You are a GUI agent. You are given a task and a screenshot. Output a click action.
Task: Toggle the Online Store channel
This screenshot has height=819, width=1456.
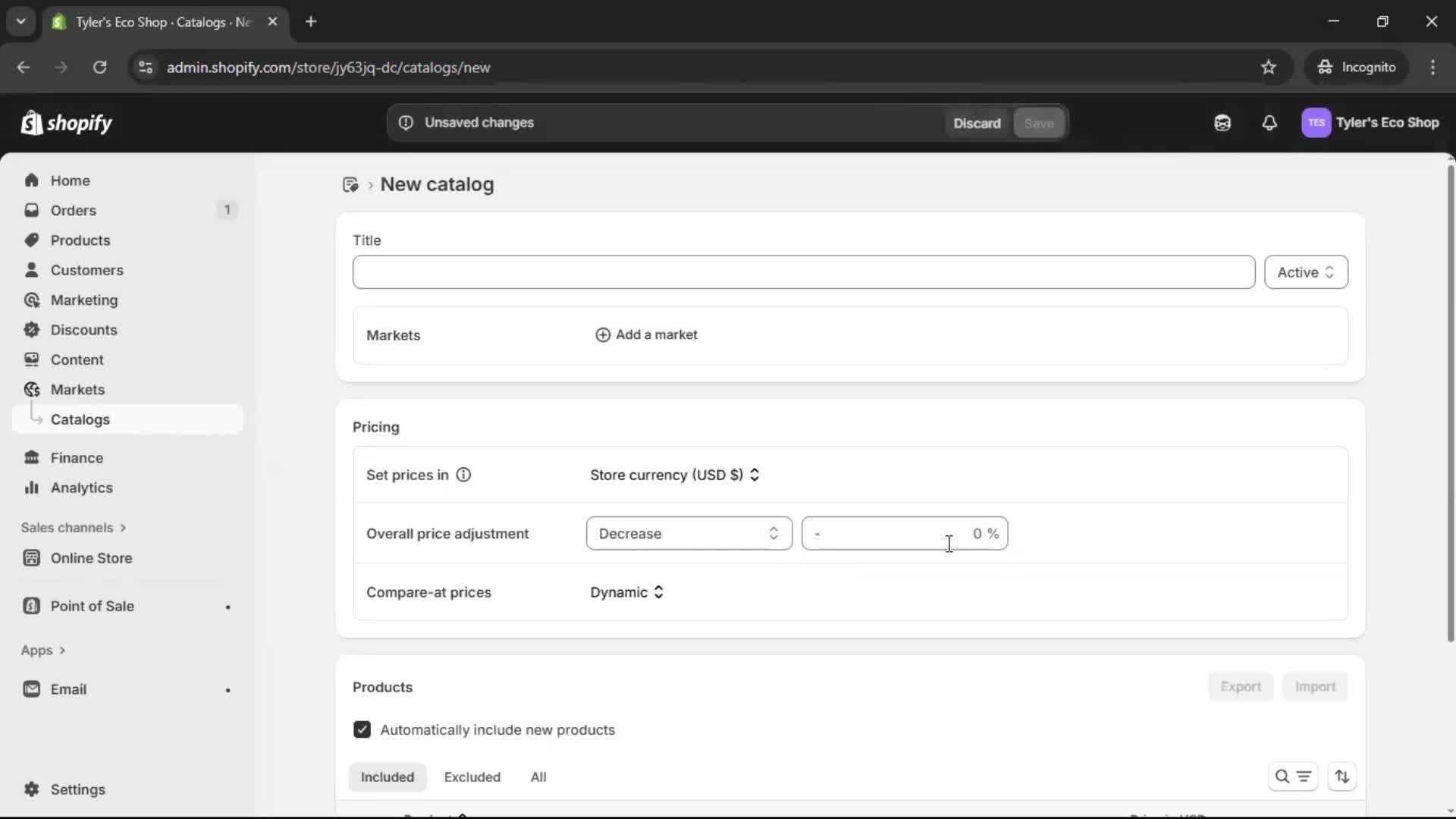91,557
